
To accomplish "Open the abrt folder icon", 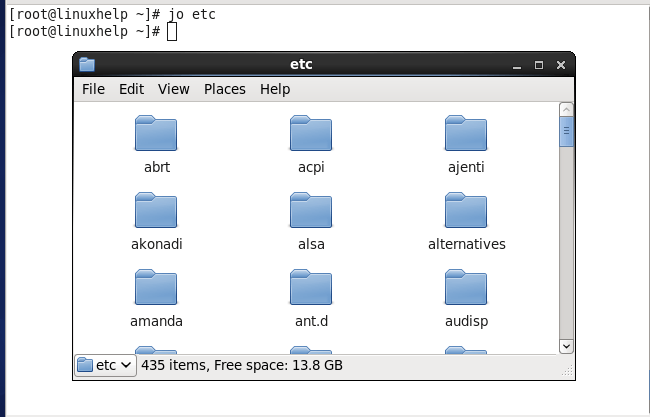I will tap(156, 133).
